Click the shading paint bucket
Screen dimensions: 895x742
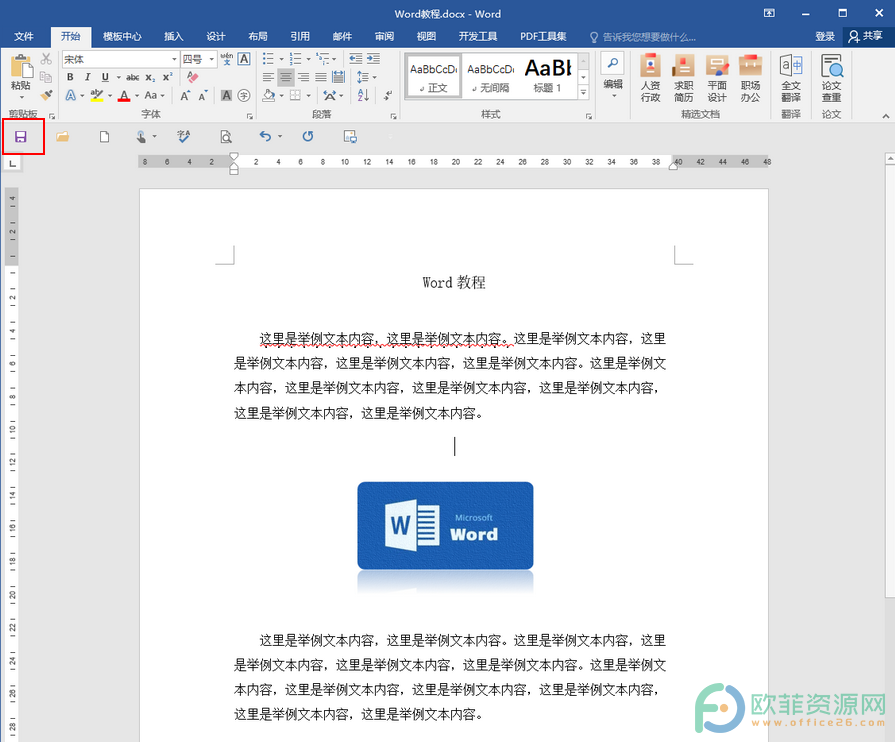coord(269,95)
